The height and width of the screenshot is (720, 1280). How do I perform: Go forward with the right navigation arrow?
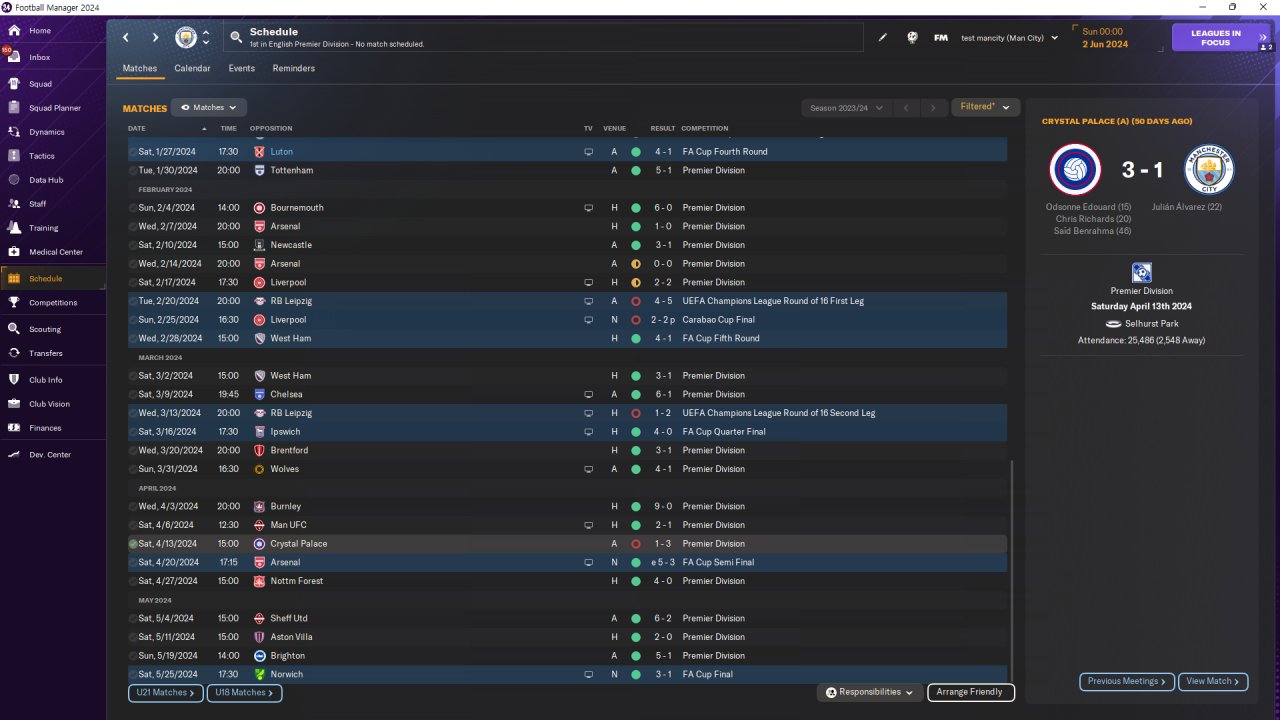click(x=155, y=38)
